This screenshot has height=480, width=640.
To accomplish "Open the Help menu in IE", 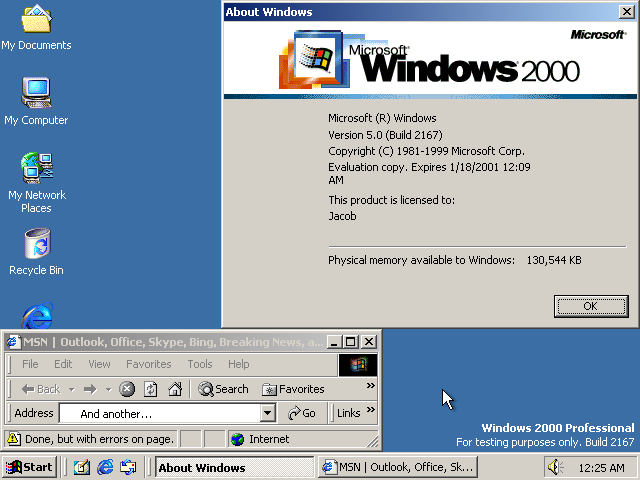I will [238, 364].
